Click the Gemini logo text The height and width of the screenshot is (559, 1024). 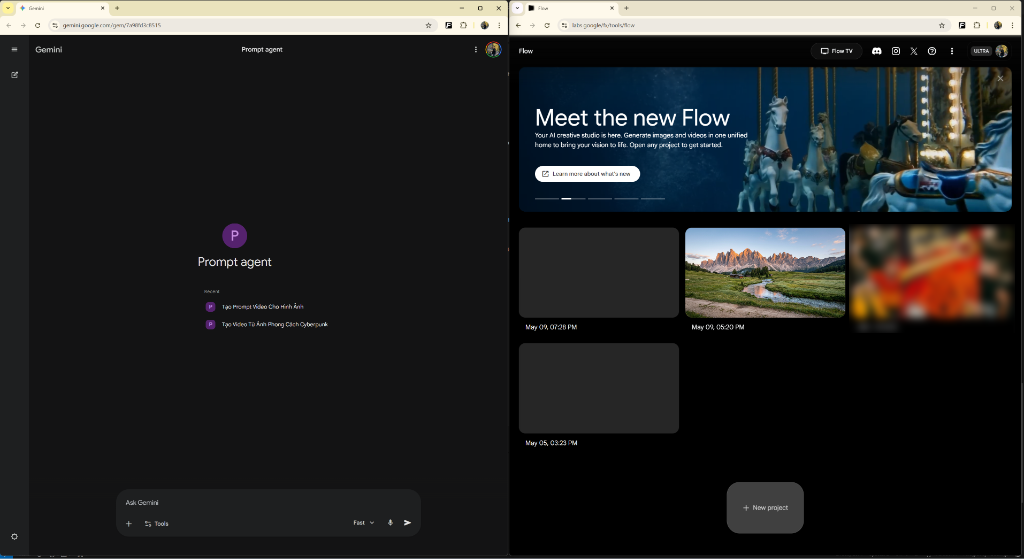pyautogui.click(x=49, y=50)
